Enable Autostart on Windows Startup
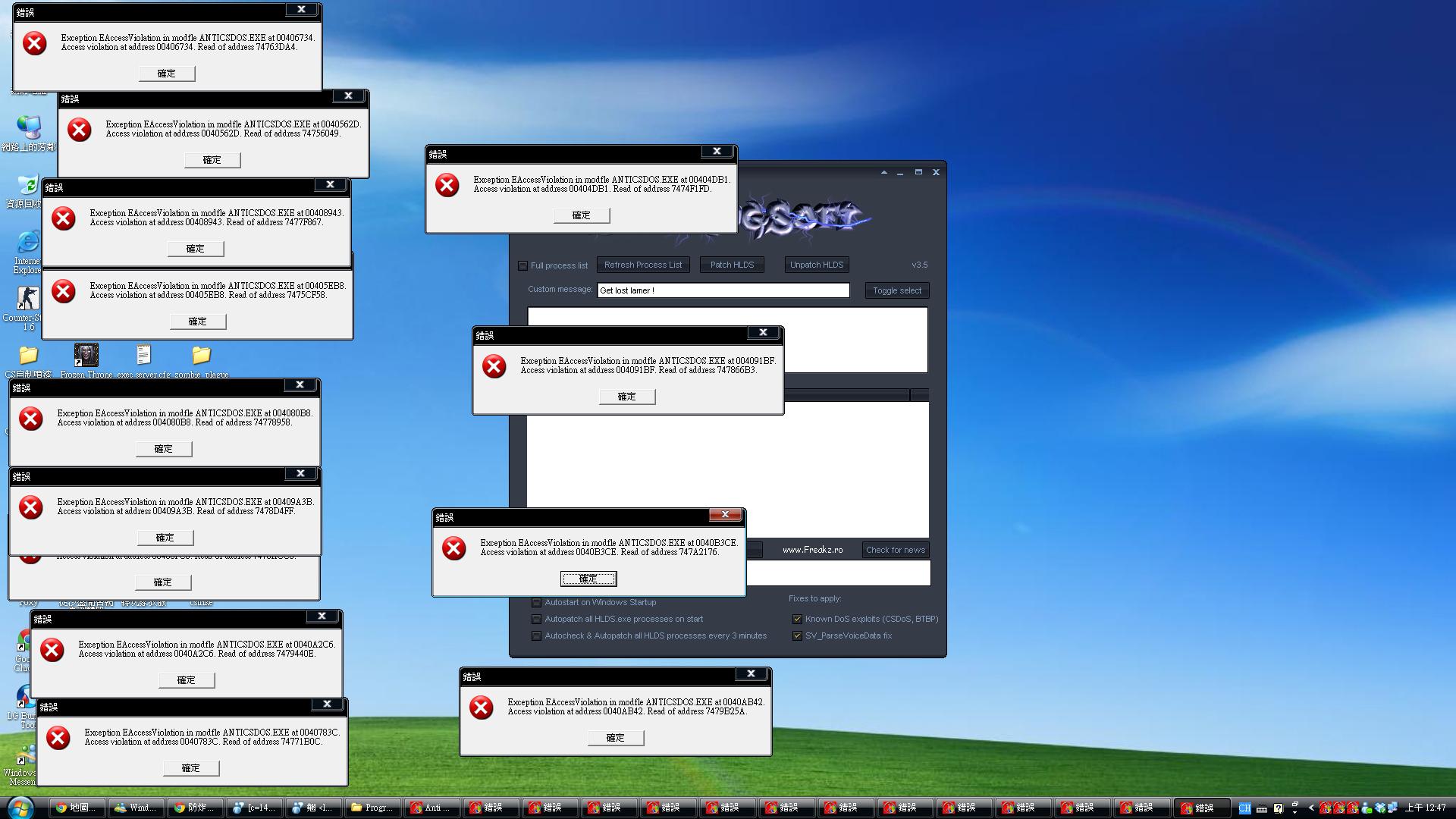Image resolution: width=1456 pixels, height=819 pixels. [x=537, y=602]
